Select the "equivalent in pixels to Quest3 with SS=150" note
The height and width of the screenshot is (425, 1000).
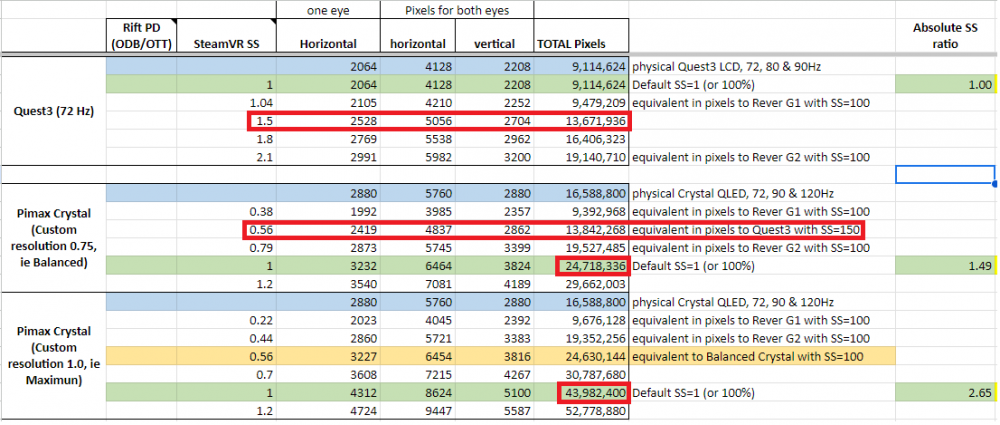click(x=746, y=231)
